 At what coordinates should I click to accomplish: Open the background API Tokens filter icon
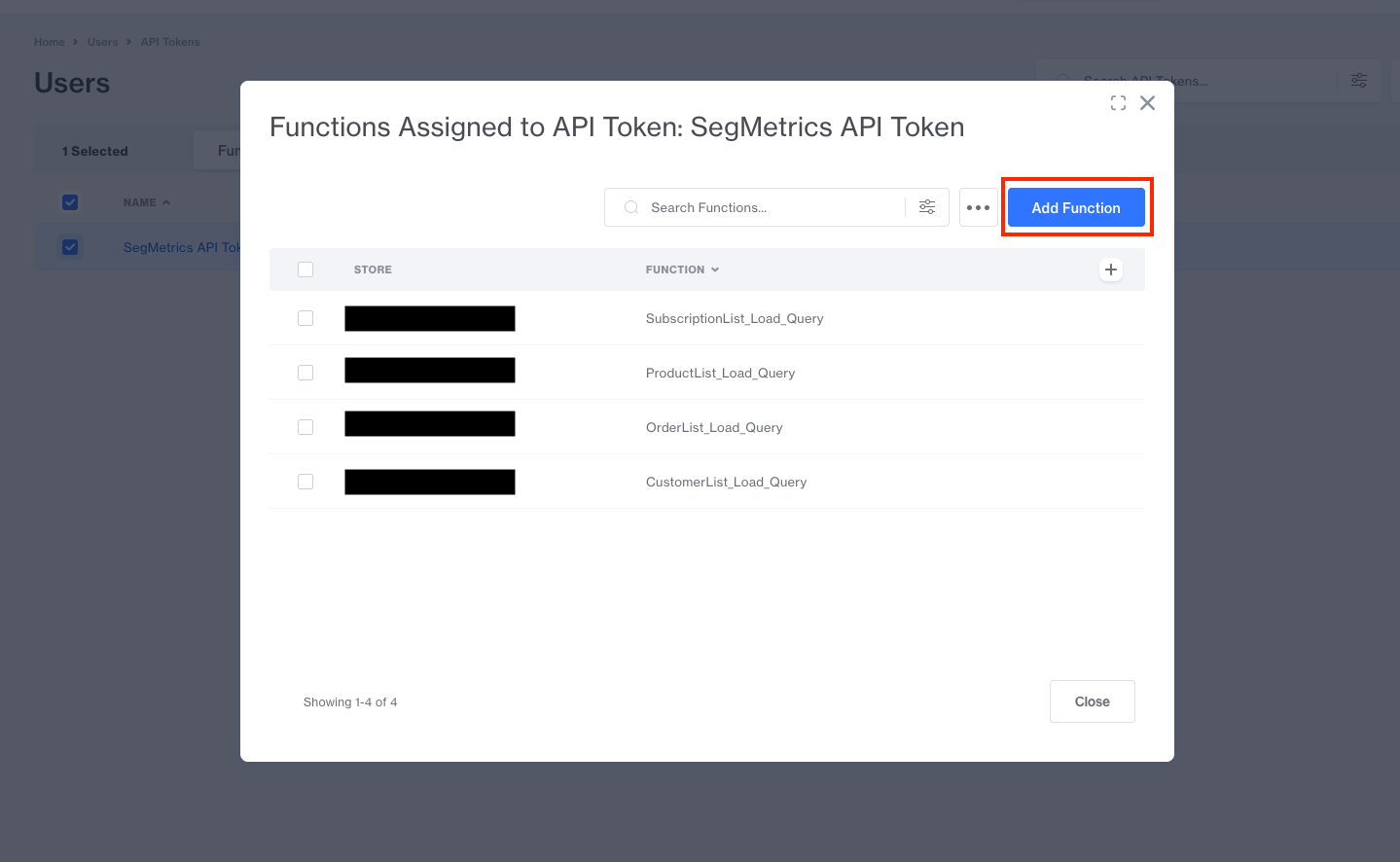click(x=1359, y=81)
